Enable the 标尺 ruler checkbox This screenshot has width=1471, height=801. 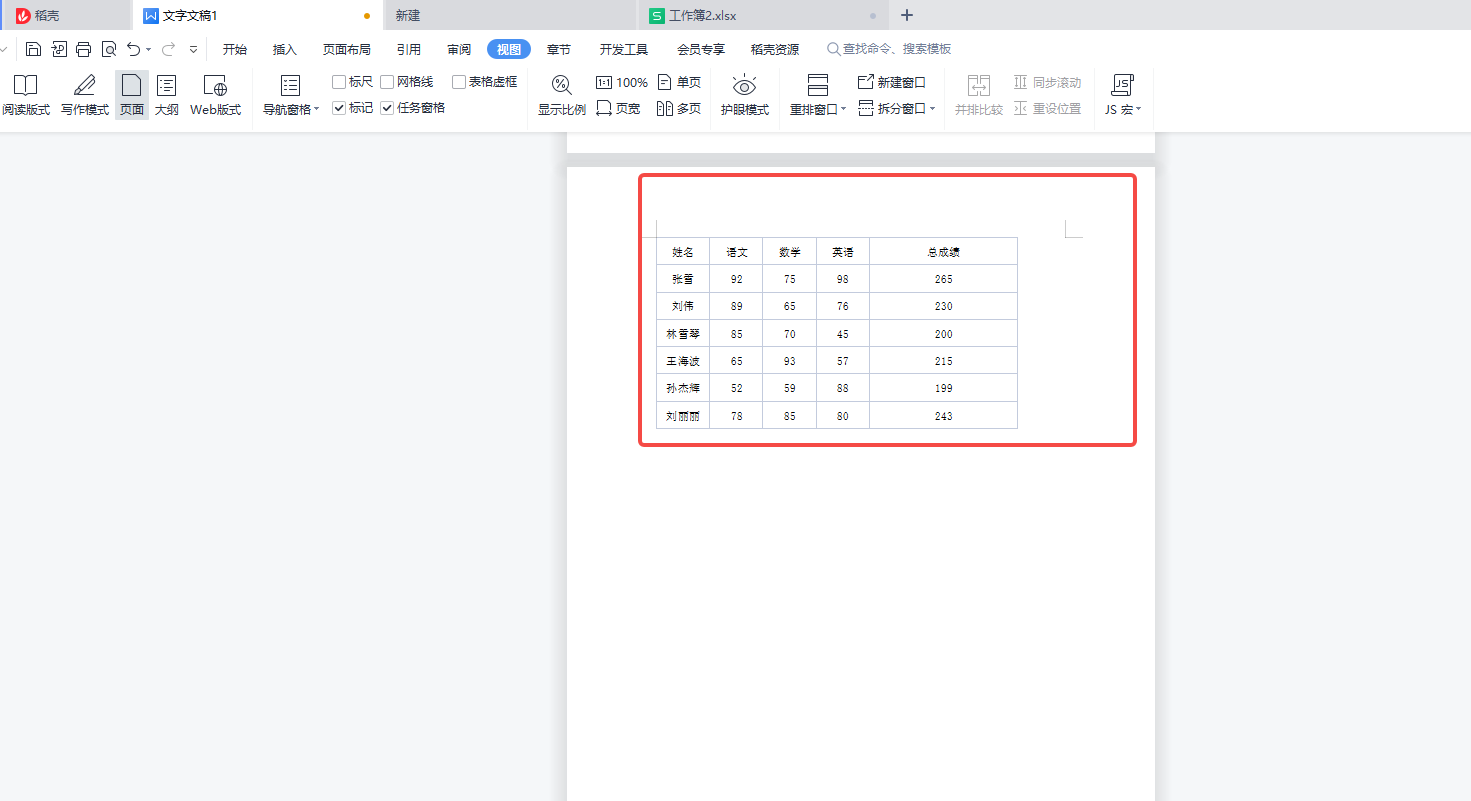click(339, 81)
